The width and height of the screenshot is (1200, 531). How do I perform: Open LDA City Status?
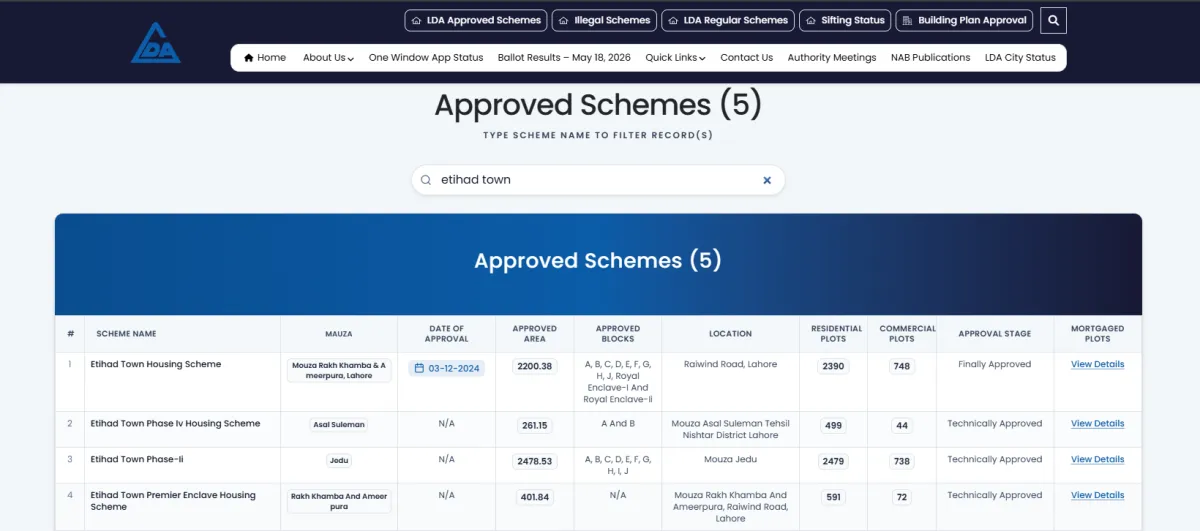[x=1020, y=58]
